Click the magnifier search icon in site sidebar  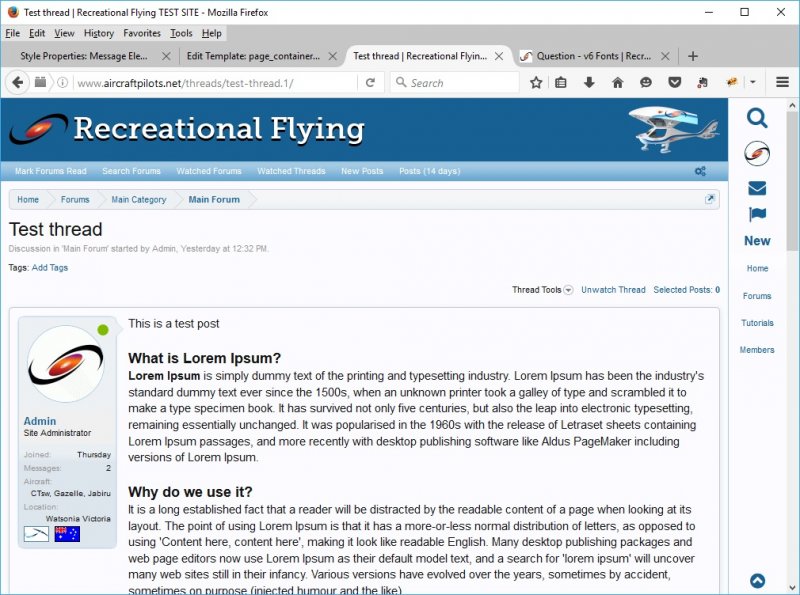(x=757, y=118)
